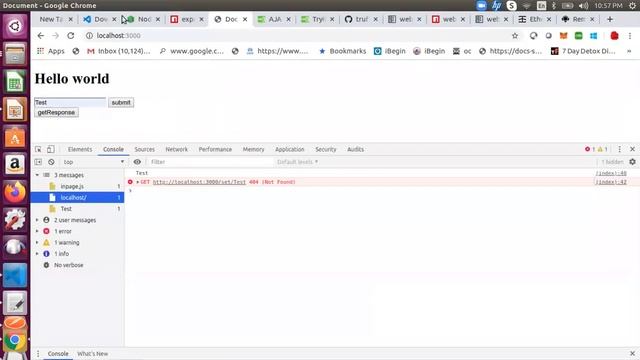Hide the console sidebar panel
Screen dimensions: 640x360
[38, 162]
